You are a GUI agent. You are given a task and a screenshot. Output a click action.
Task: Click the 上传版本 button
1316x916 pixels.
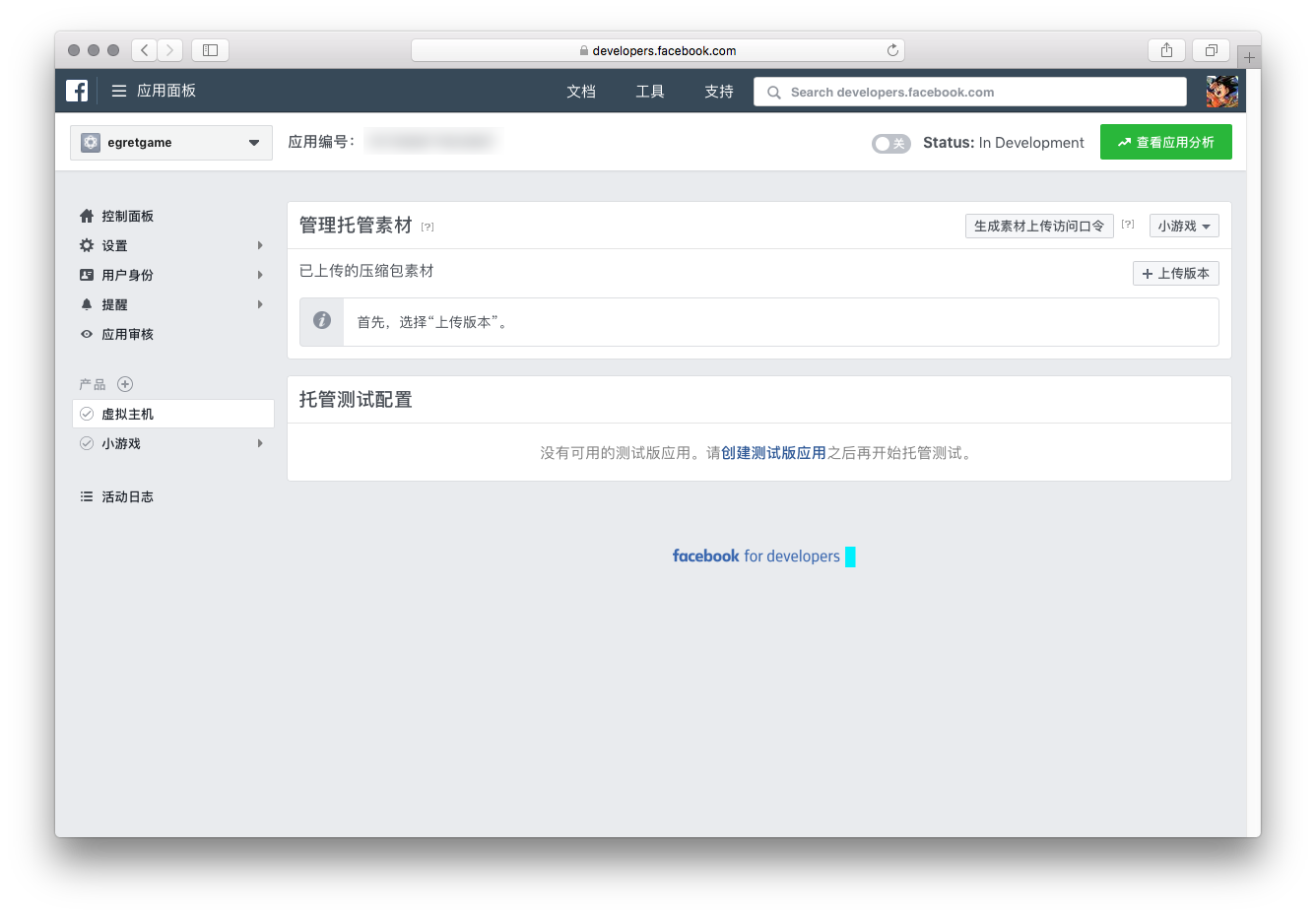(1175, 273)
